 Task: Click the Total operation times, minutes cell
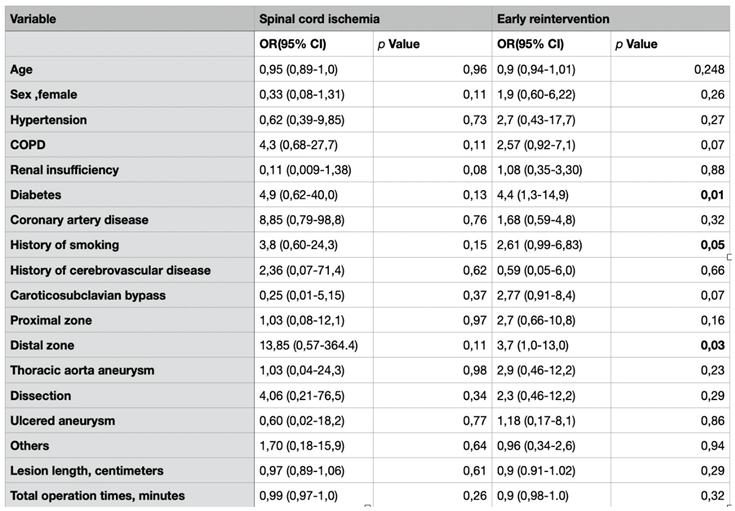[x=97, y=495]
